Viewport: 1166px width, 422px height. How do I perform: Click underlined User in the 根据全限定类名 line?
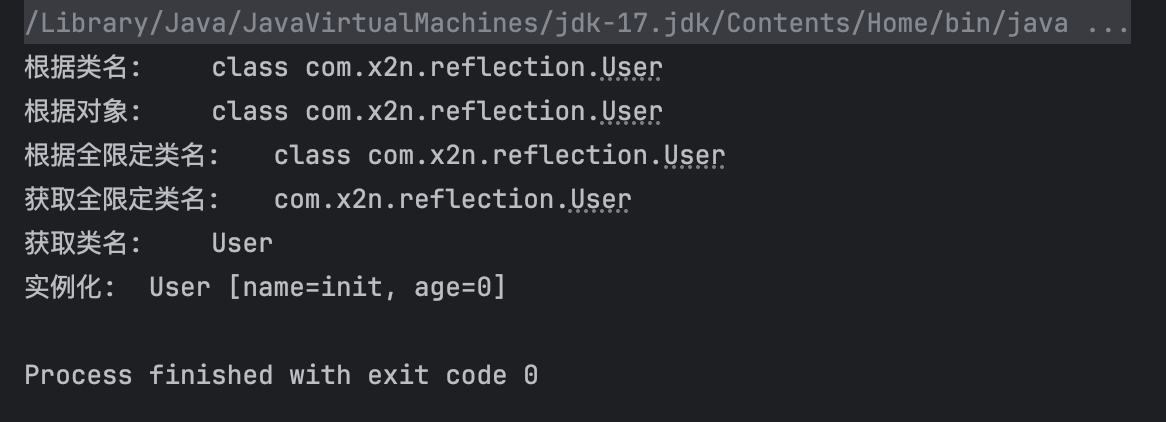coord(694,156)
